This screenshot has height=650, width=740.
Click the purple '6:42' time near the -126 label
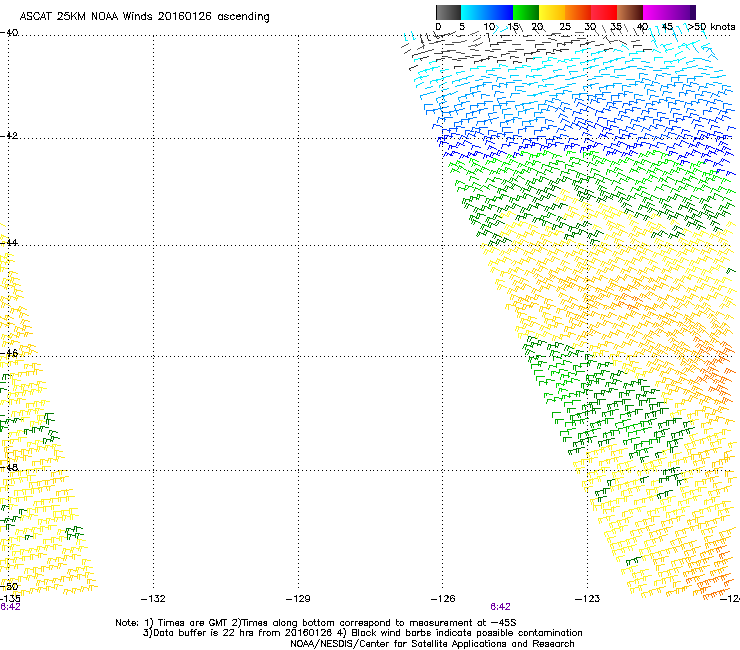pos(500,607)
